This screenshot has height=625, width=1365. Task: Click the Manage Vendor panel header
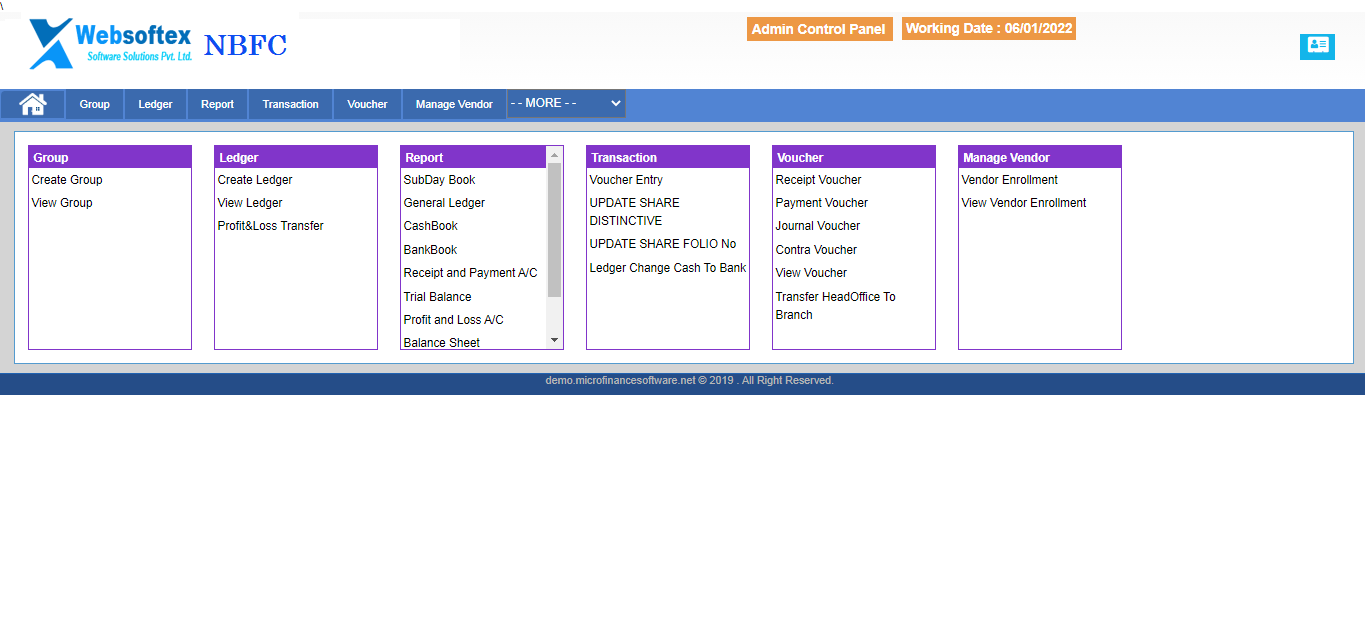pyautogui.click(x=1040, y=157)
